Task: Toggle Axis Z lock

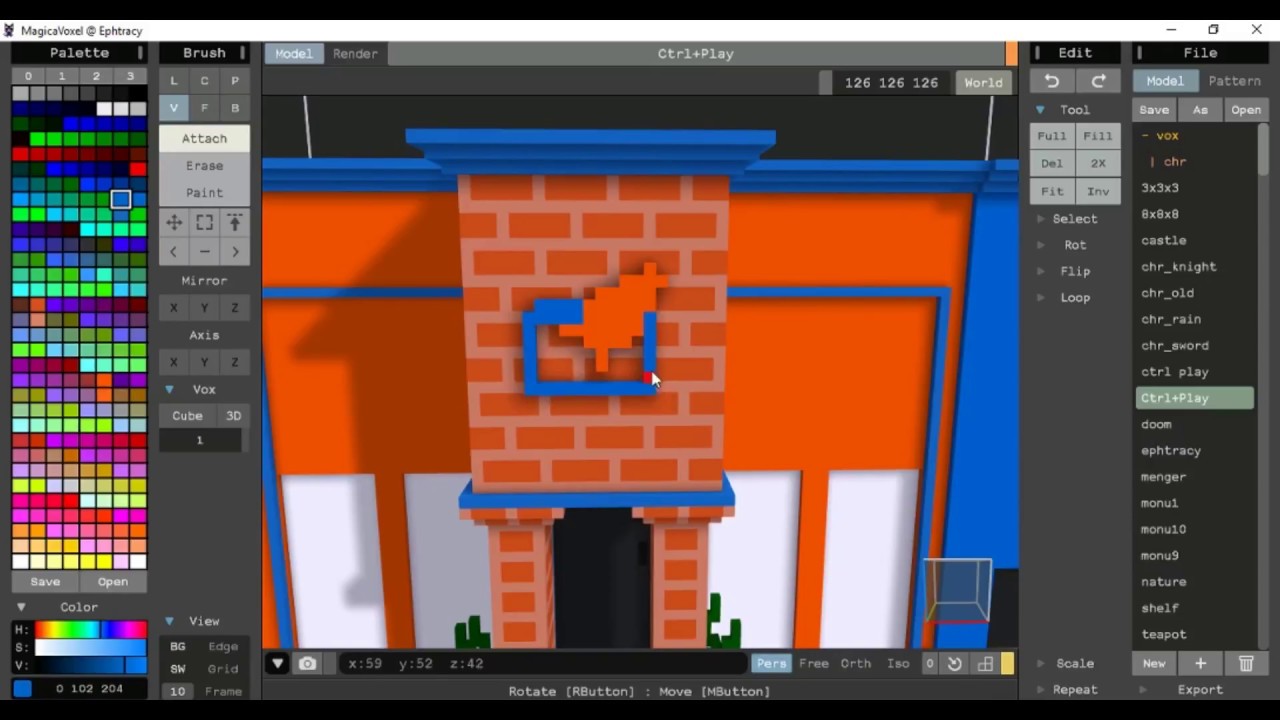Action: (x=235, y=362)
